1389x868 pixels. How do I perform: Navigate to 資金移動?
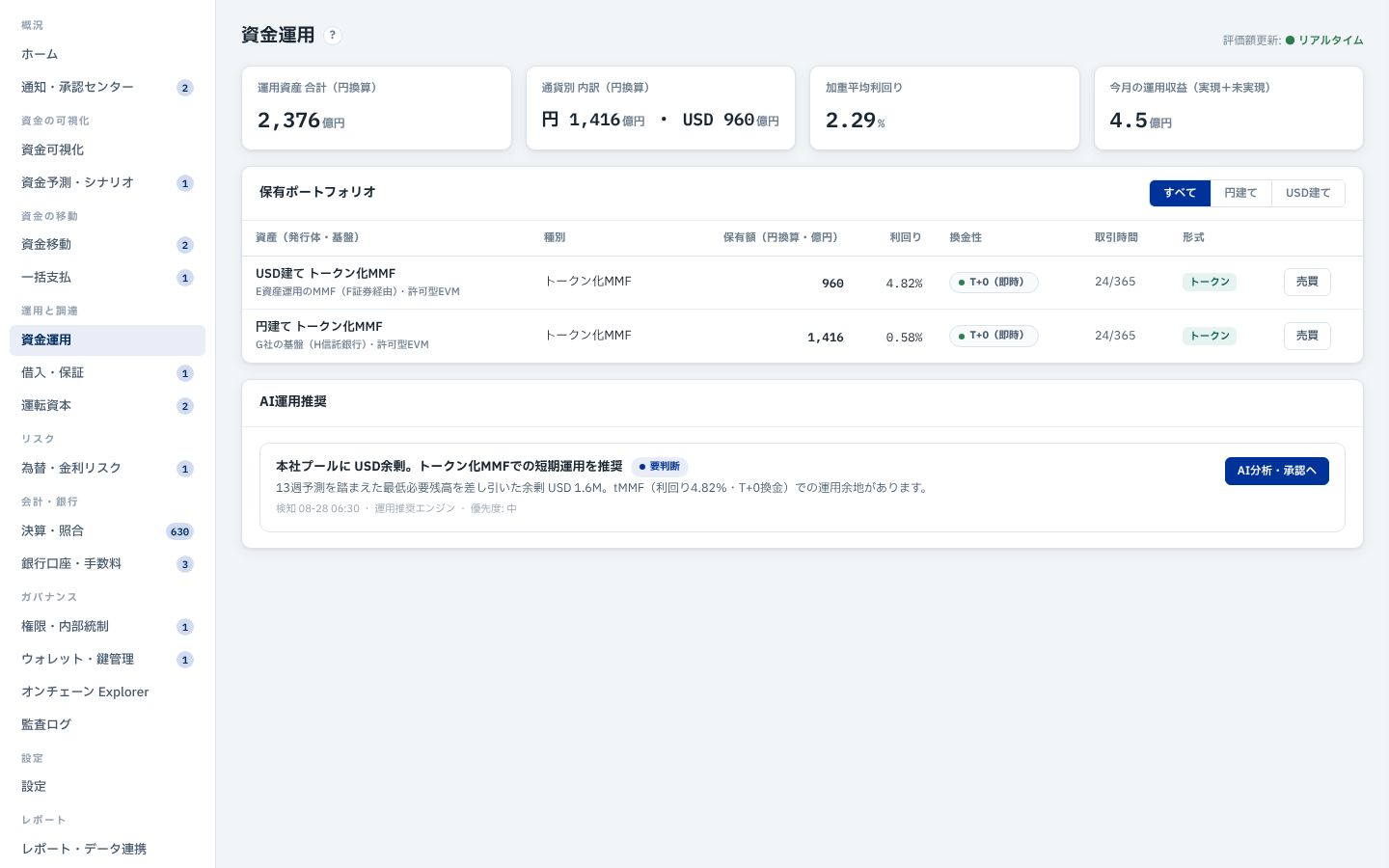coord(107,244)
